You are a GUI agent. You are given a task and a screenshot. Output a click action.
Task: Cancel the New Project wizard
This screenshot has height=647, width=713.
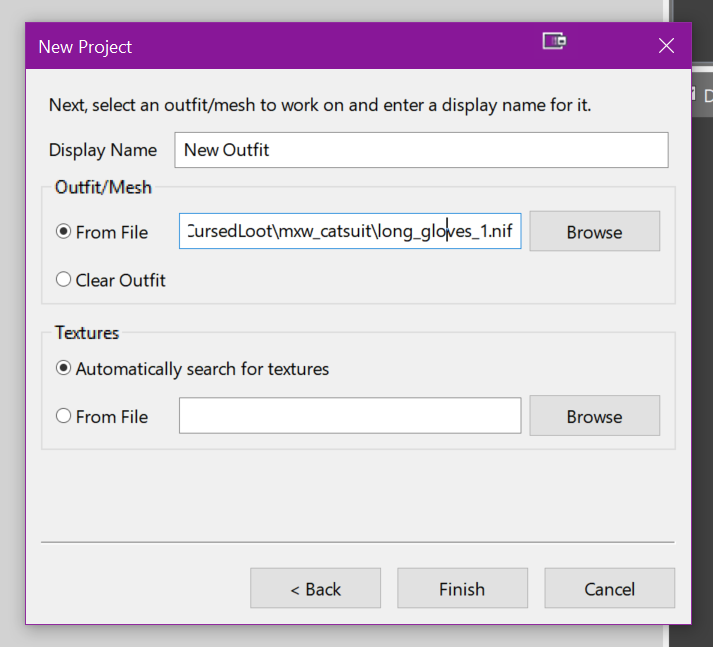(610, 588)
